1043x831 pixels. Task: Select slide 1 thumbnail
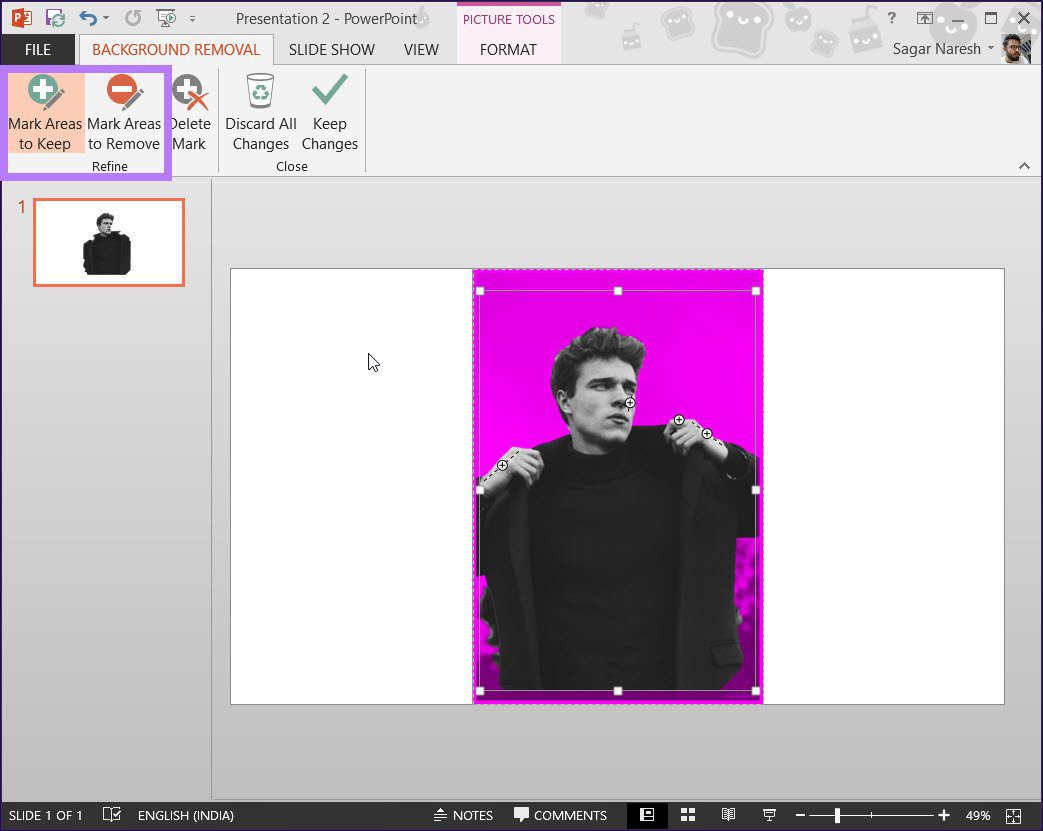click(x=109, y=242)
